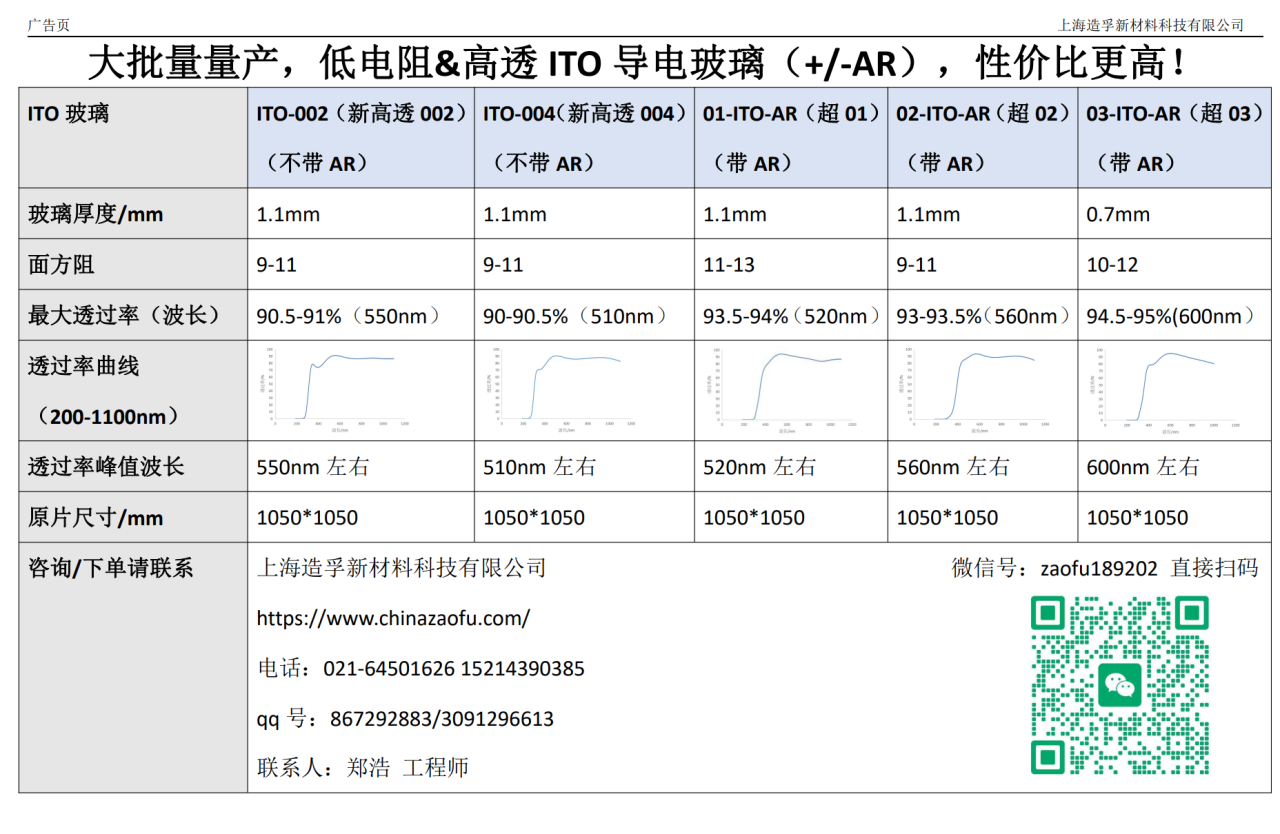Click the ITO-002 (新高透 002) column header
This screenshot has height=834, width=1280.
[361, 114]
